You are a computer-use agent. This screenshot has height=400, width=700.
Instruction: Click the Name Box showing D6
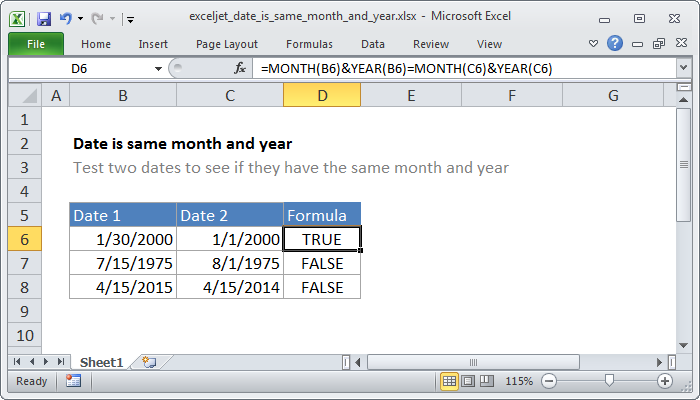(80, 69)
